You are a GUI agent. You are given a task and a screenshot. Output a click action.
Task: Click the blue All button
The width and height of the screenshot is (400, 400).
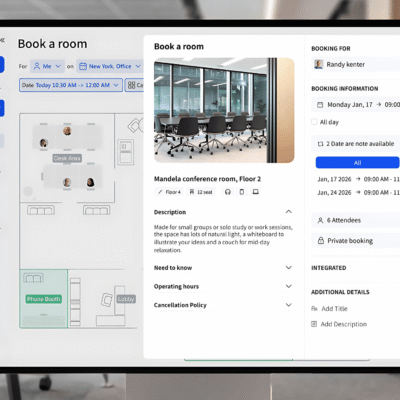(x=357, y=163)
